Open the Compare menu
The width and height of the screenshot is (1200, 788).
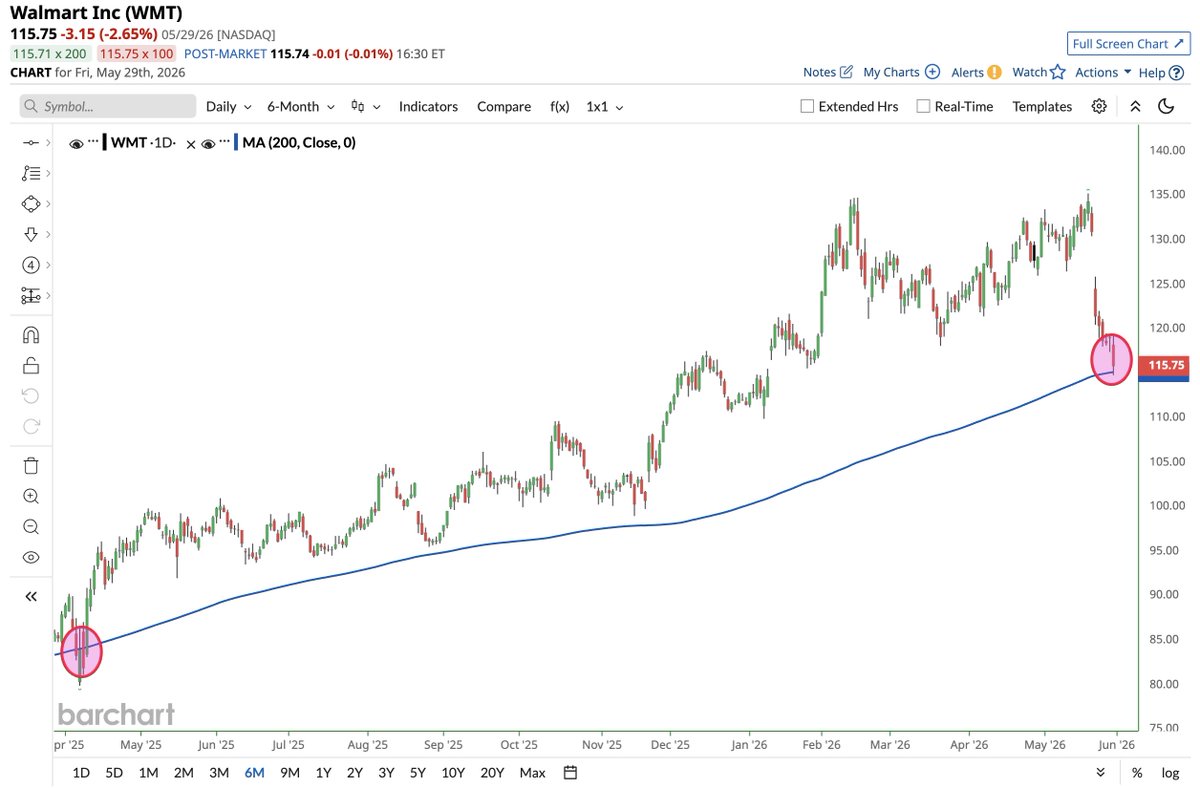click(504, 106)
